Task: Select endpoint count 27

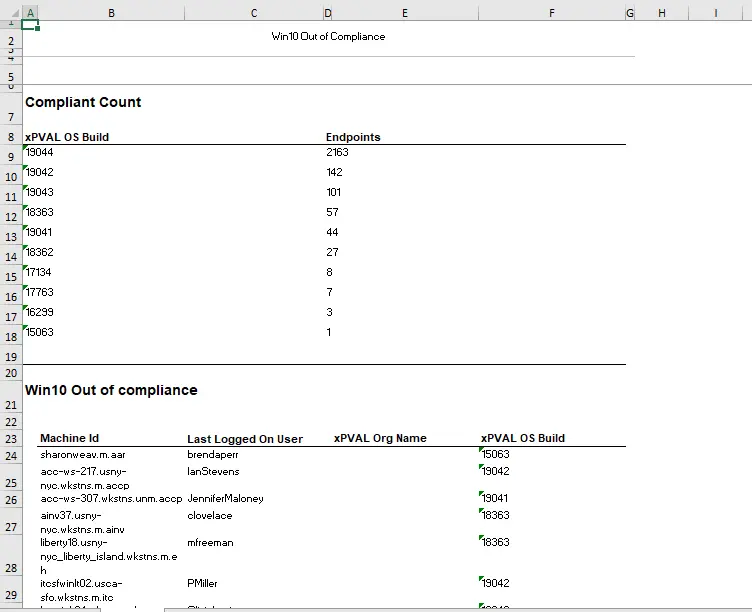Action: pos(332,252)
